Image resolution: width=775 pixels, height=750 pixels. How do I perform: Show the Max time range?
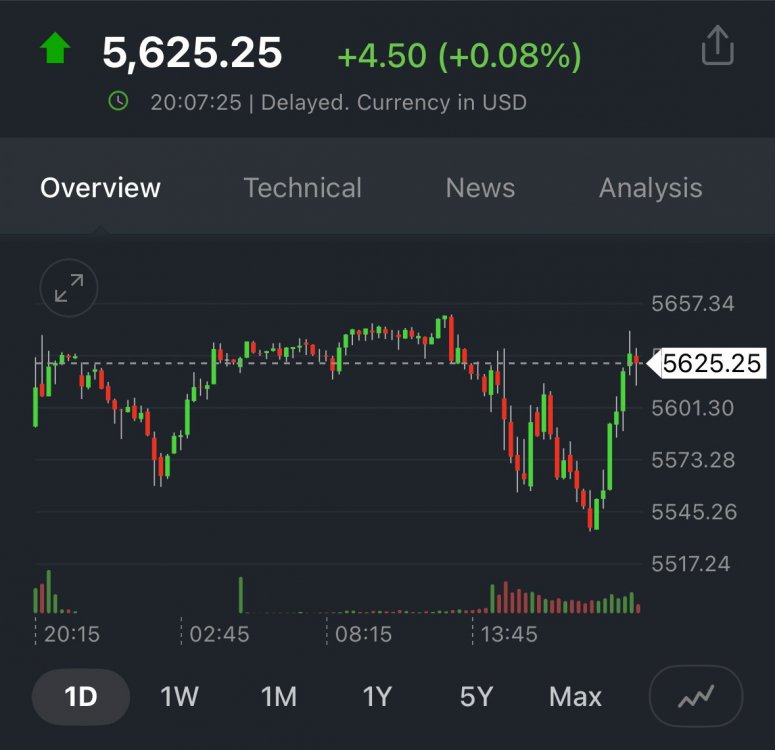[x=575, y=696]
